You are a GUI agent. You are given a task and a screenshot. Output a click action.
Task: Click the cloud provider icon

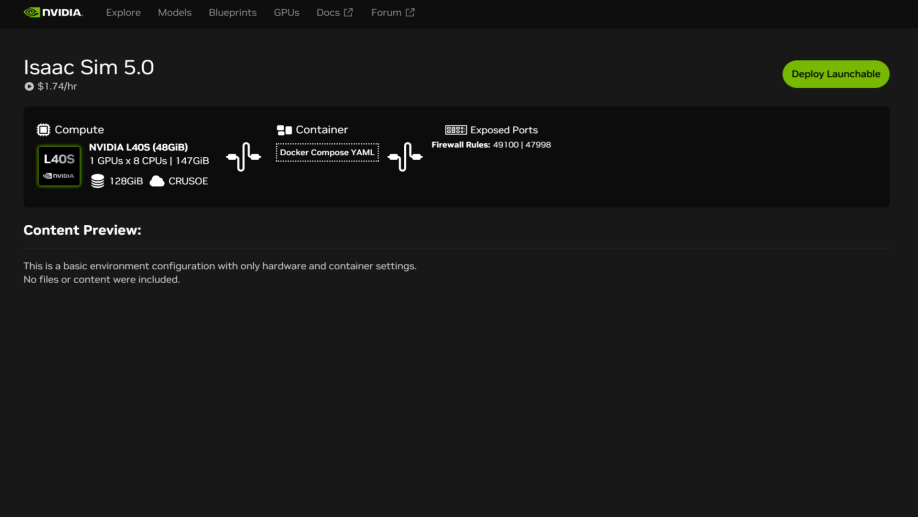point(157,181)
